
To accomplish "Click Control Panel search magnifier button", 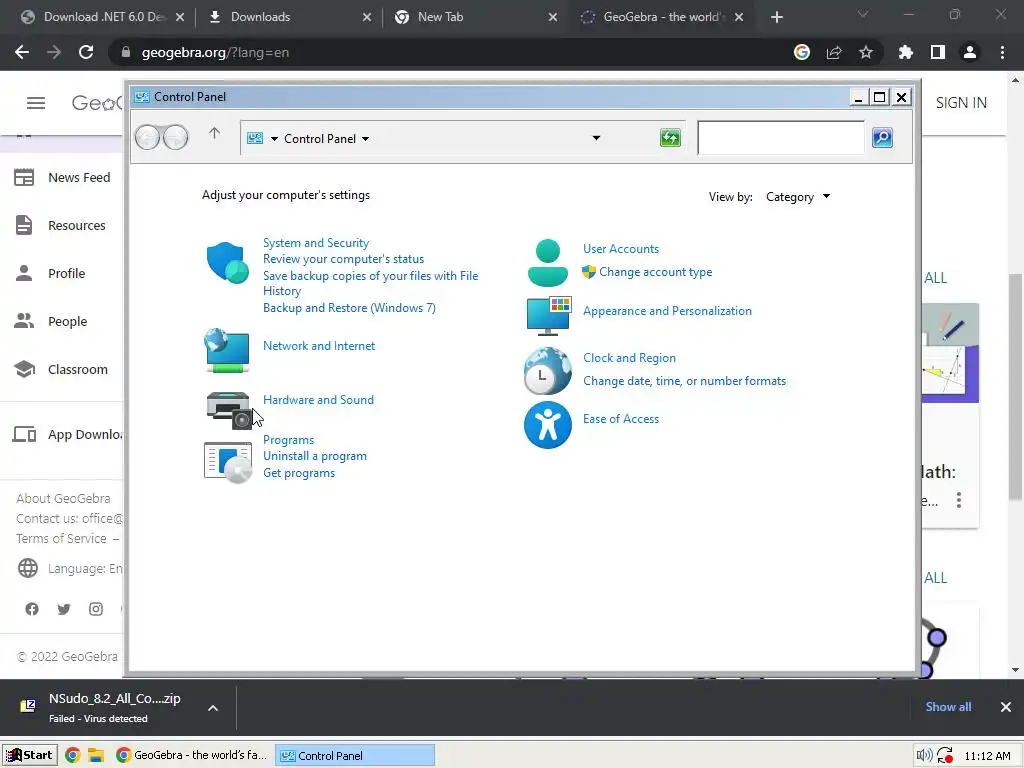I will click(882, 138).
